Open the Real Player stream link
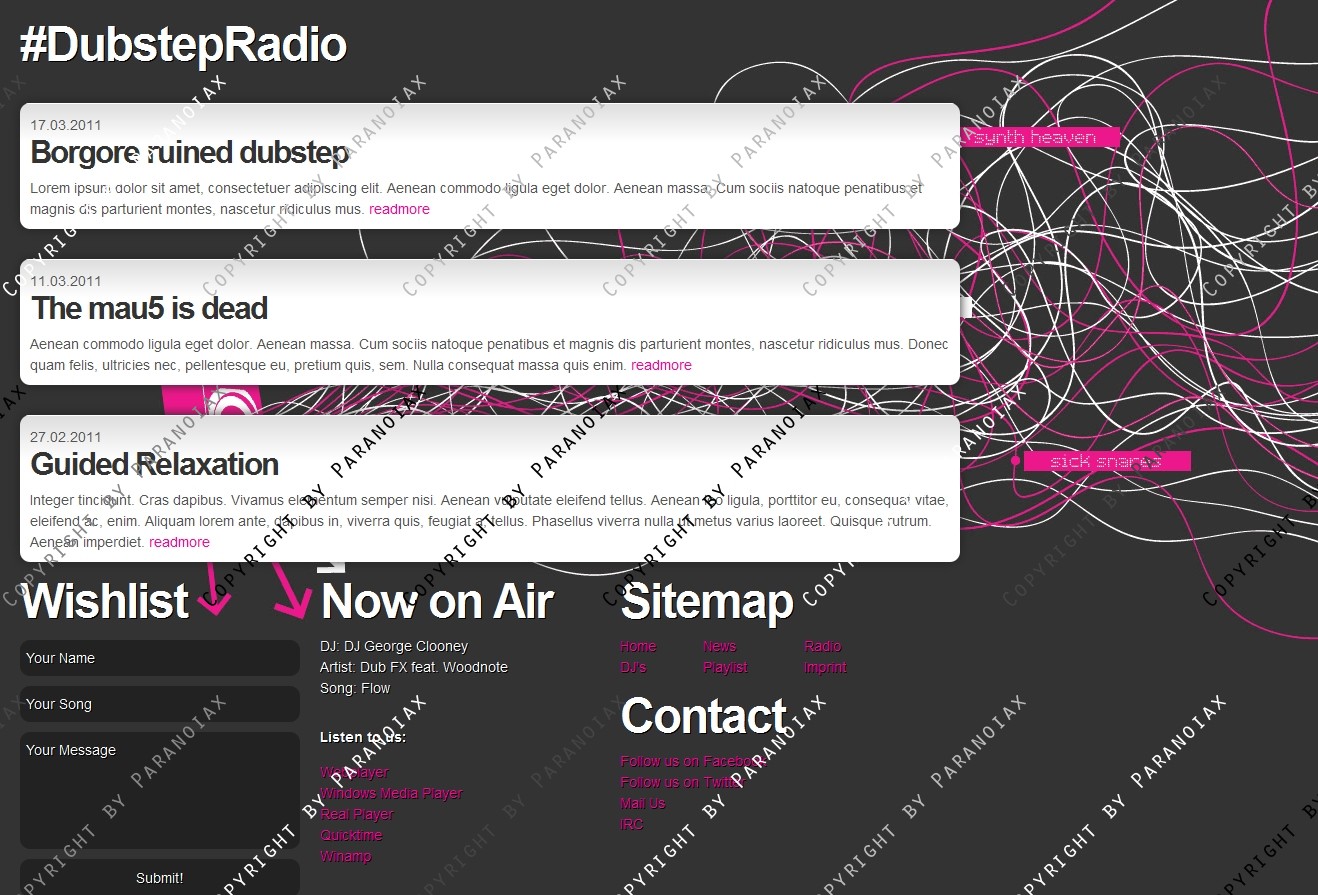Screen dimensions: 1318x895 click(x=357, y=814)
